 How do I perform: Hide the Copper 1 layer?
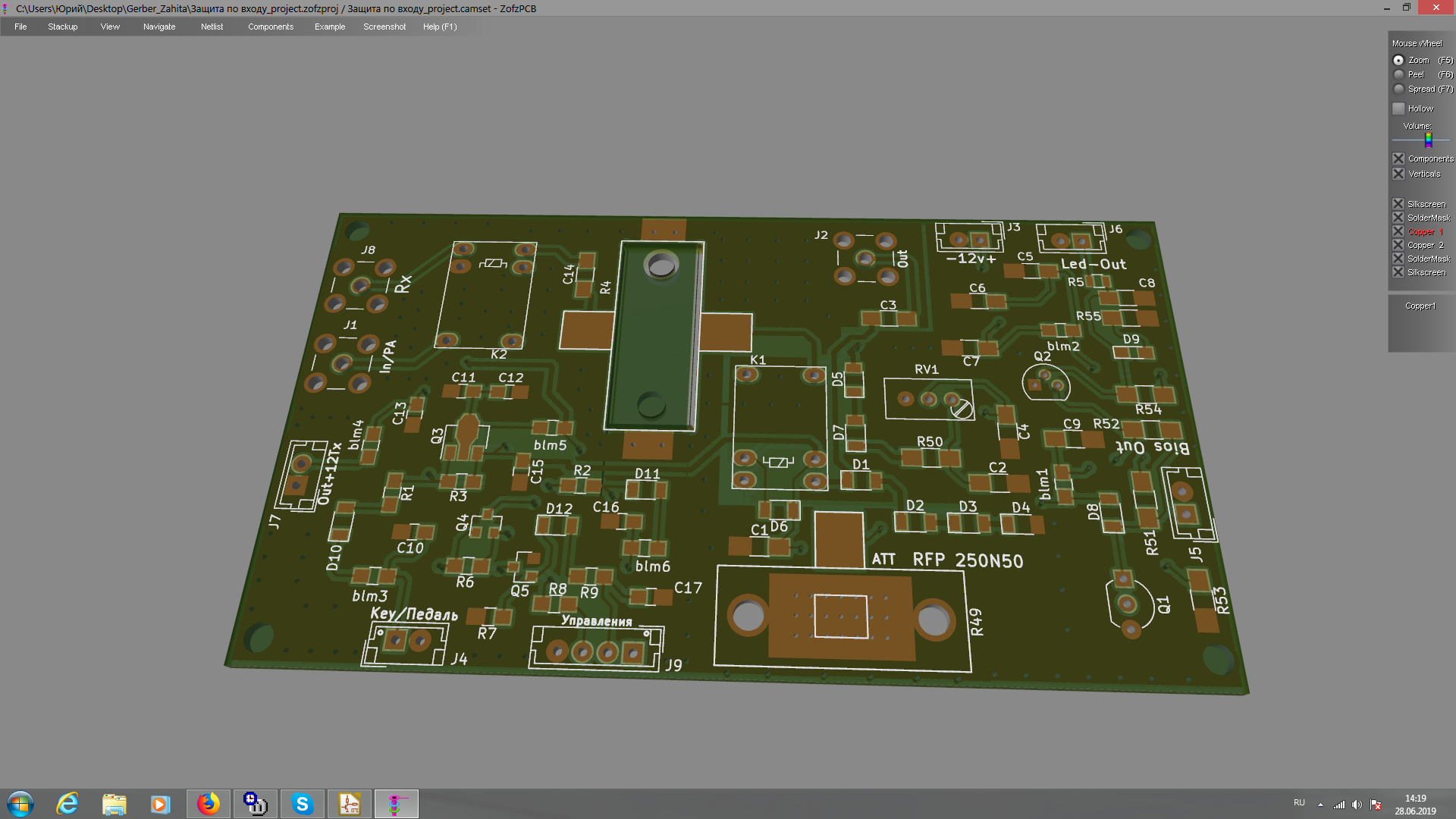(x=1399, y=231)
